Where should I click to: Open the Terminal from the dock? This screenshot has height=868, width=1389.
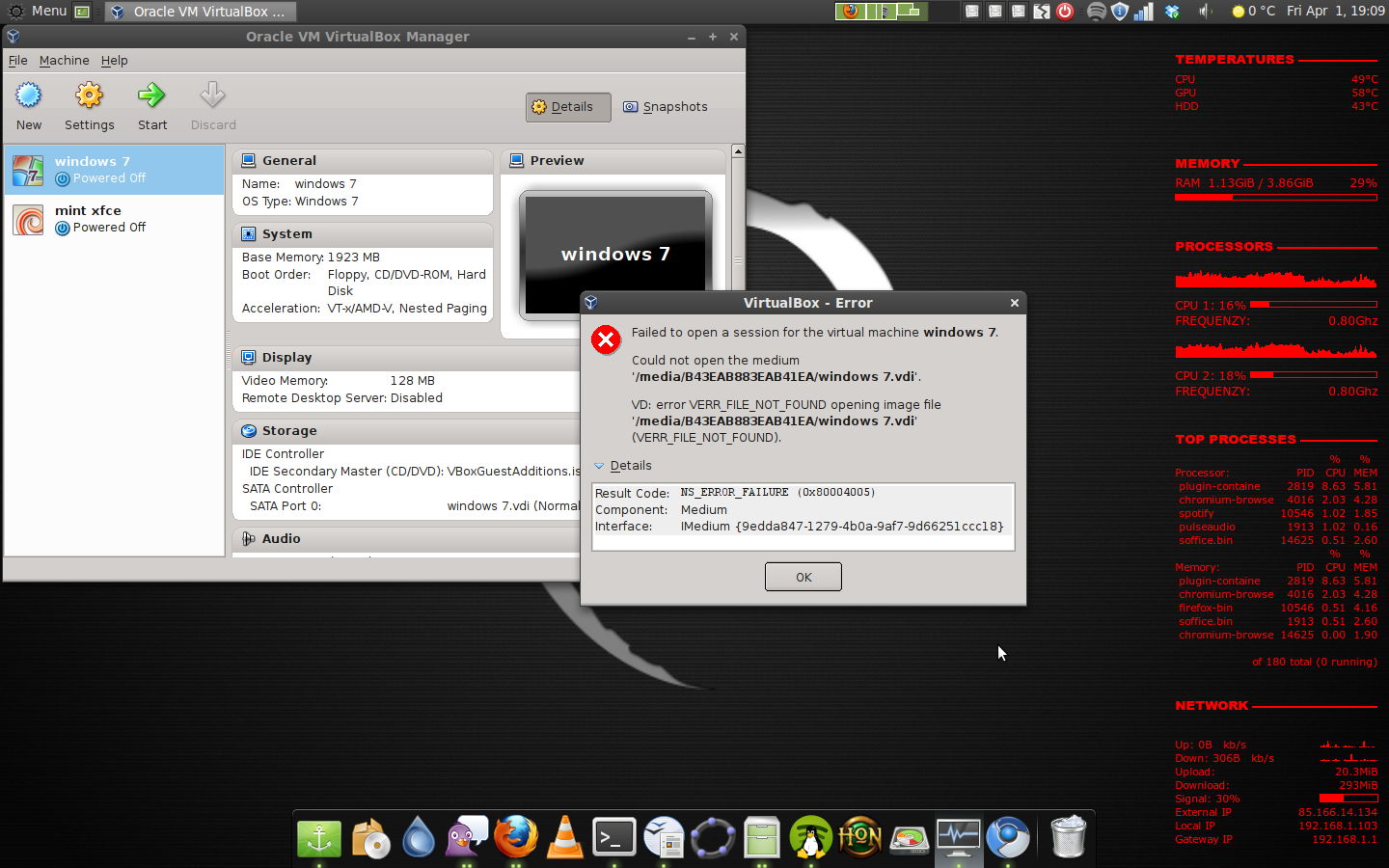(614, 837)
